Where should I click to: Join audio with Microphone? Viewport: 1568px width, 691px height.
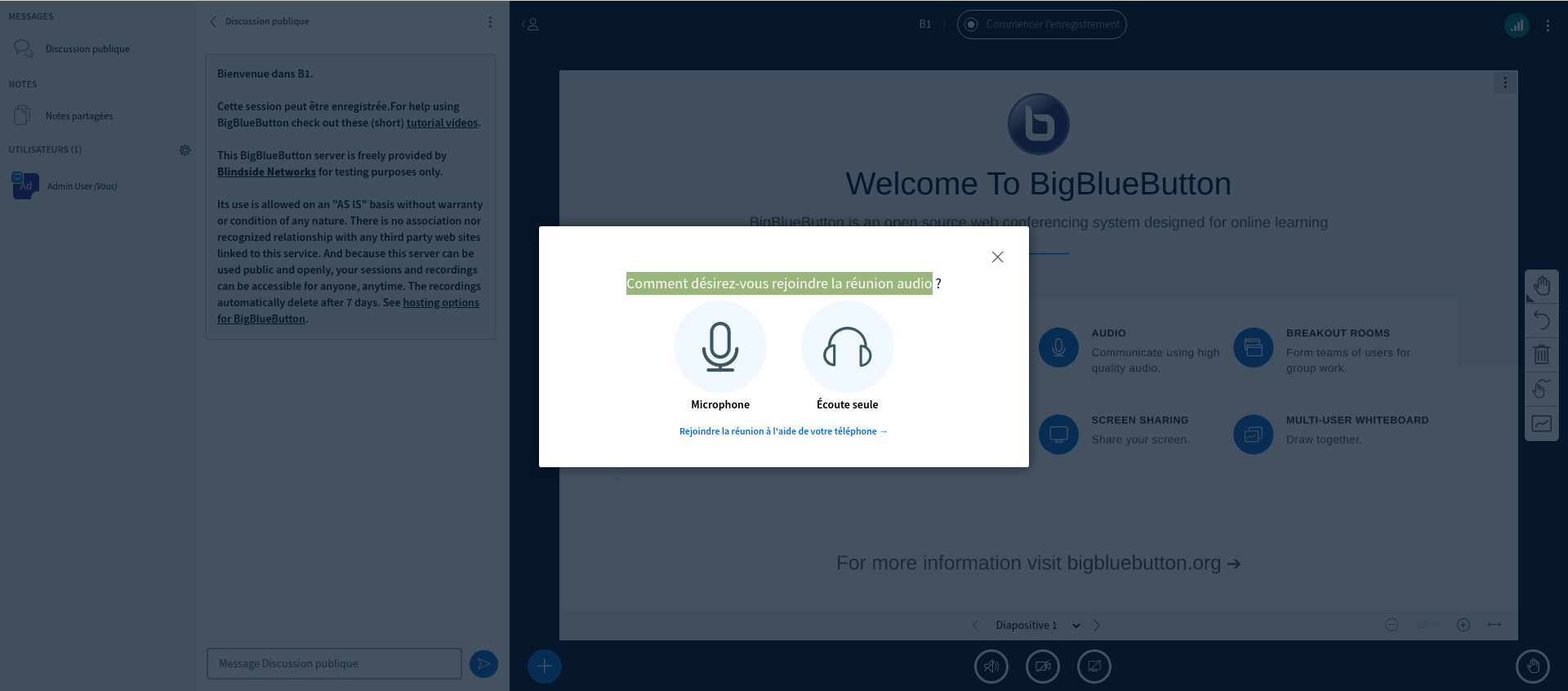(x=719, y=347)
